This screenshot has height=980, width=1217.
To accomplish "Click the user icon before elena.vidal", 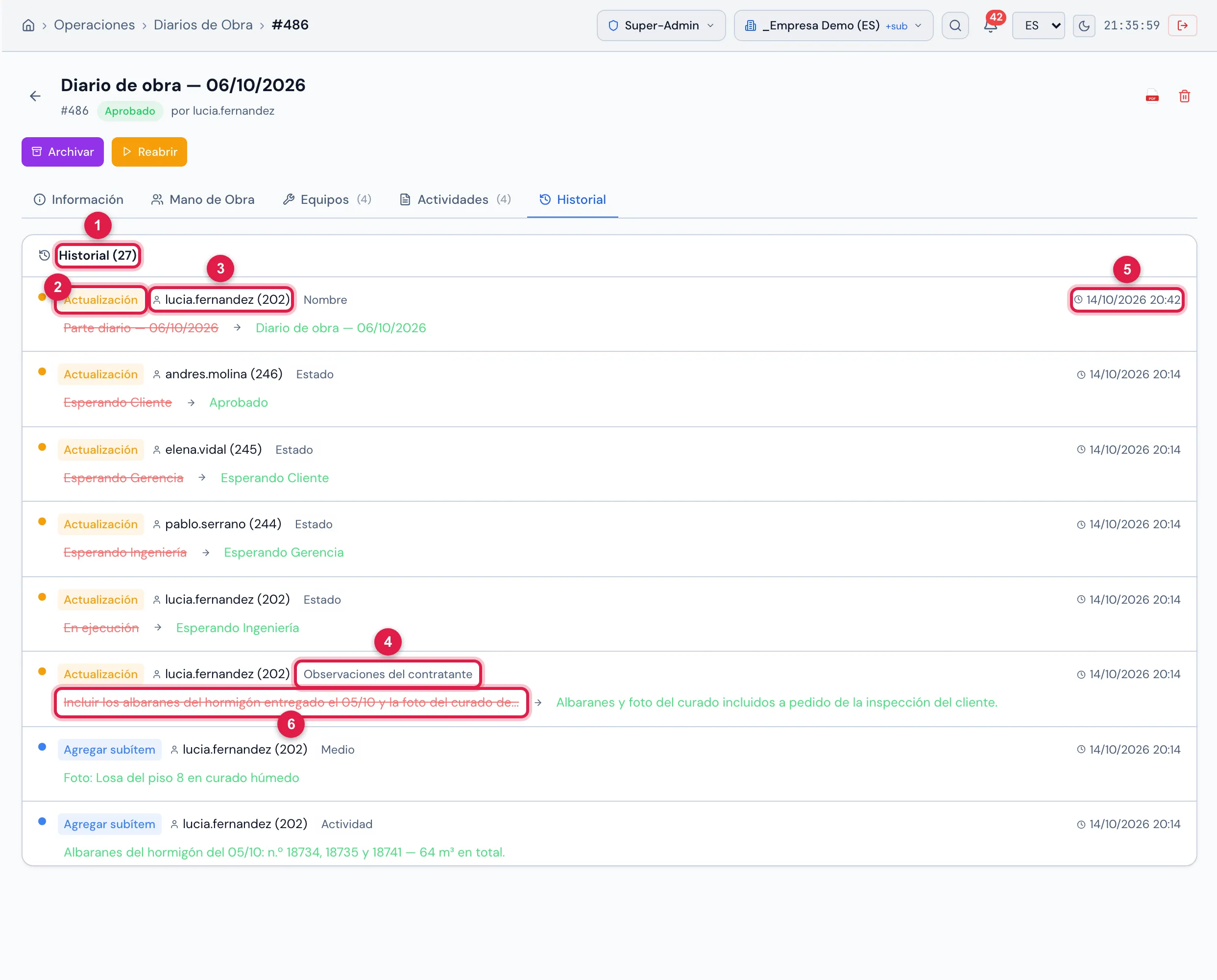I will [157, 450].
